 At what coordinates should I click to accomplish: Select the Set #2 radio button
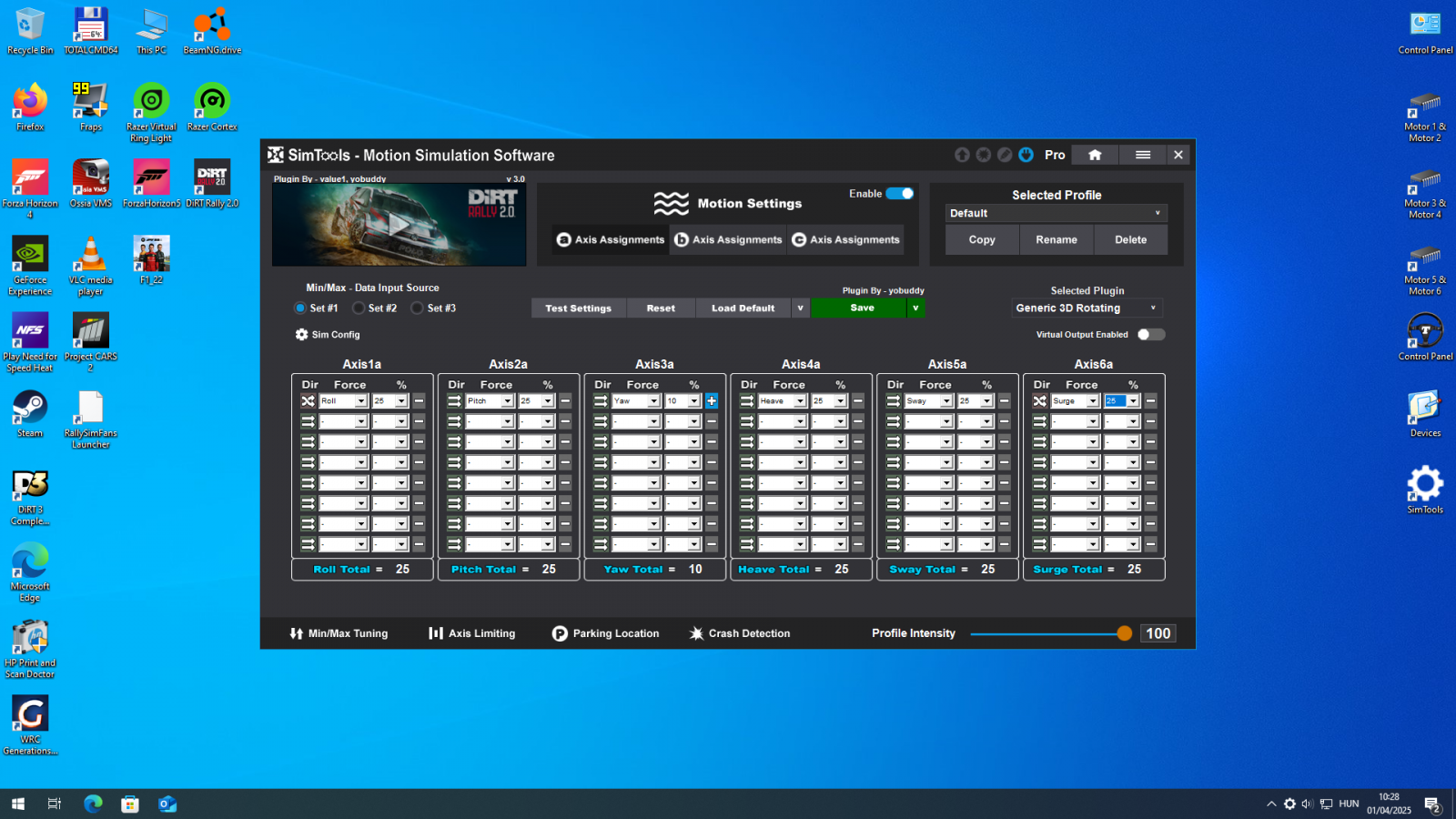coord(359,308)
